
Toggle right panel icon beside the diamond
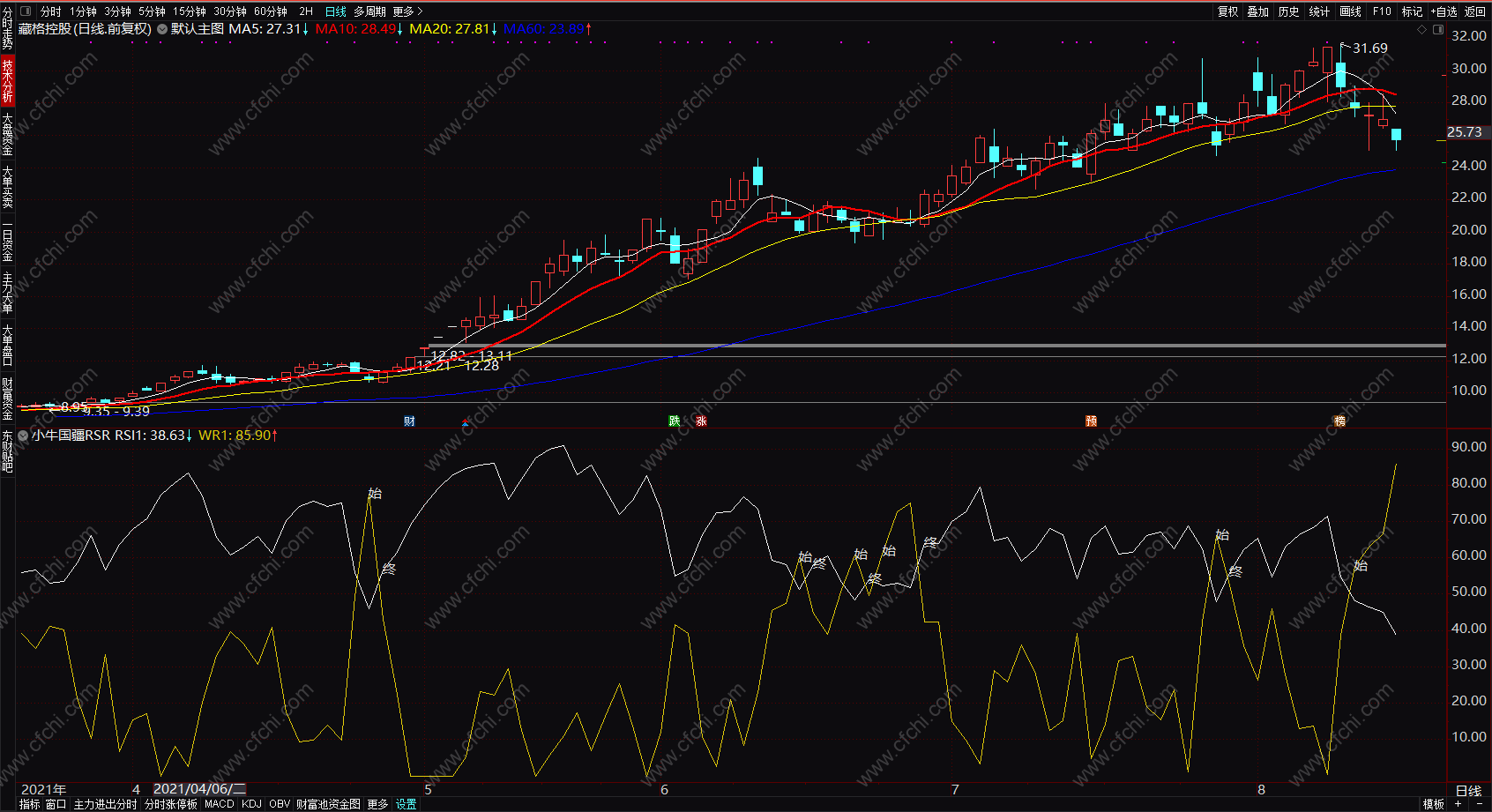(x=1438, y=29)
